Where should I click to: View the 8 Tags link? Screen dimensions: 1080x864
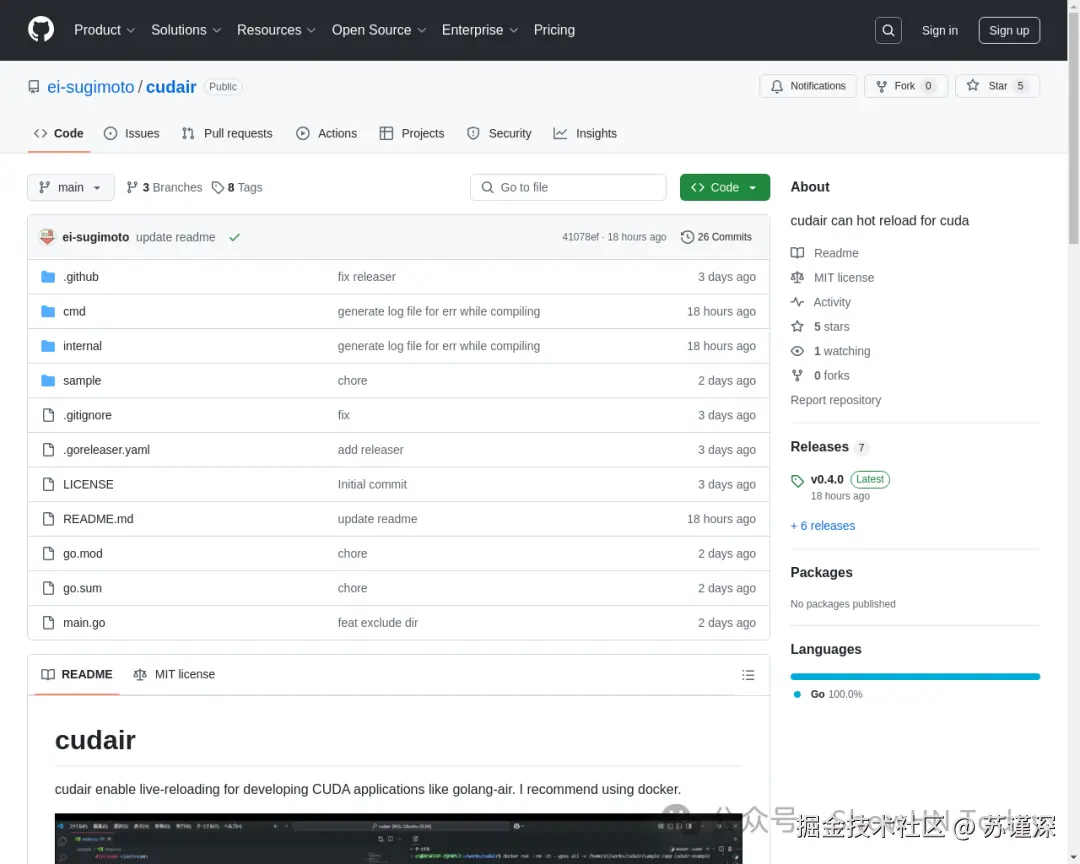[x=237, y=187]
